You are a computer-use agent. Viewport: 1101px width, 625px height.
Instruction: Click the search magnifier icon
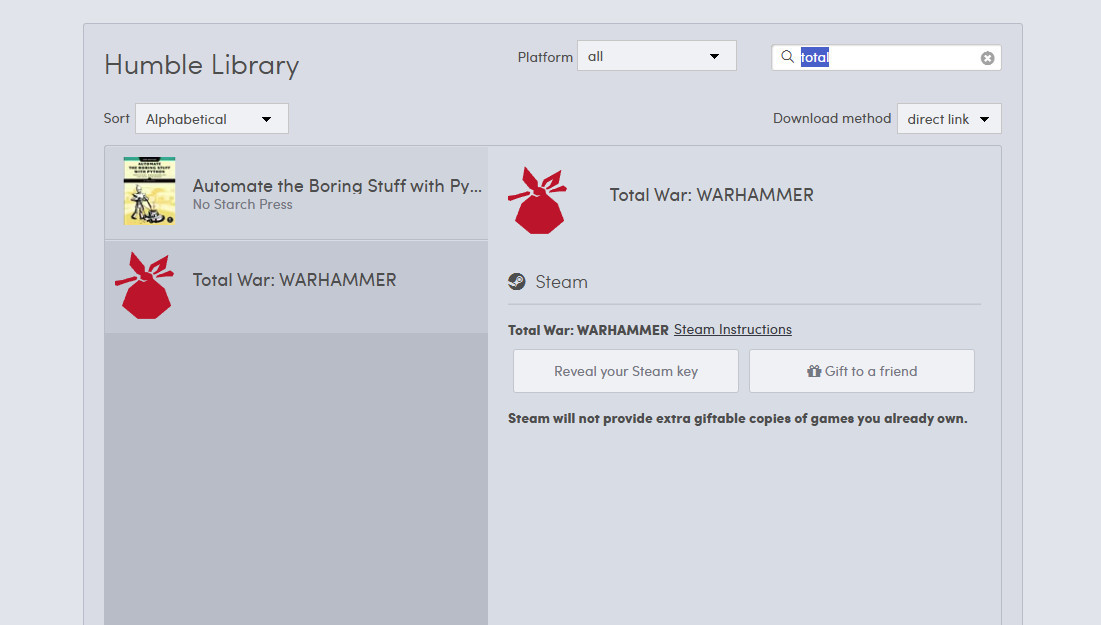(787, 57)
